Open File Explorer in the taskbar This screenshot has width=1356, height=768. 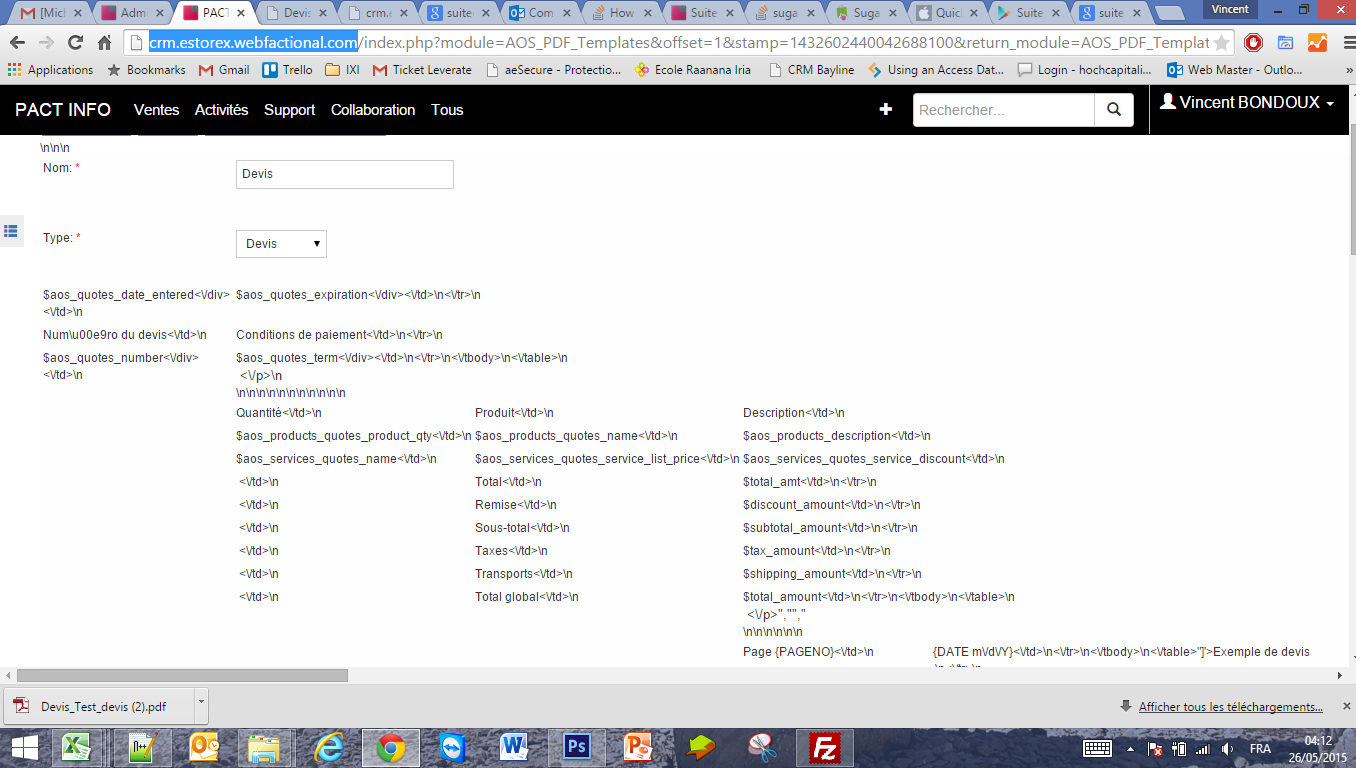click(x=264, y=747)
